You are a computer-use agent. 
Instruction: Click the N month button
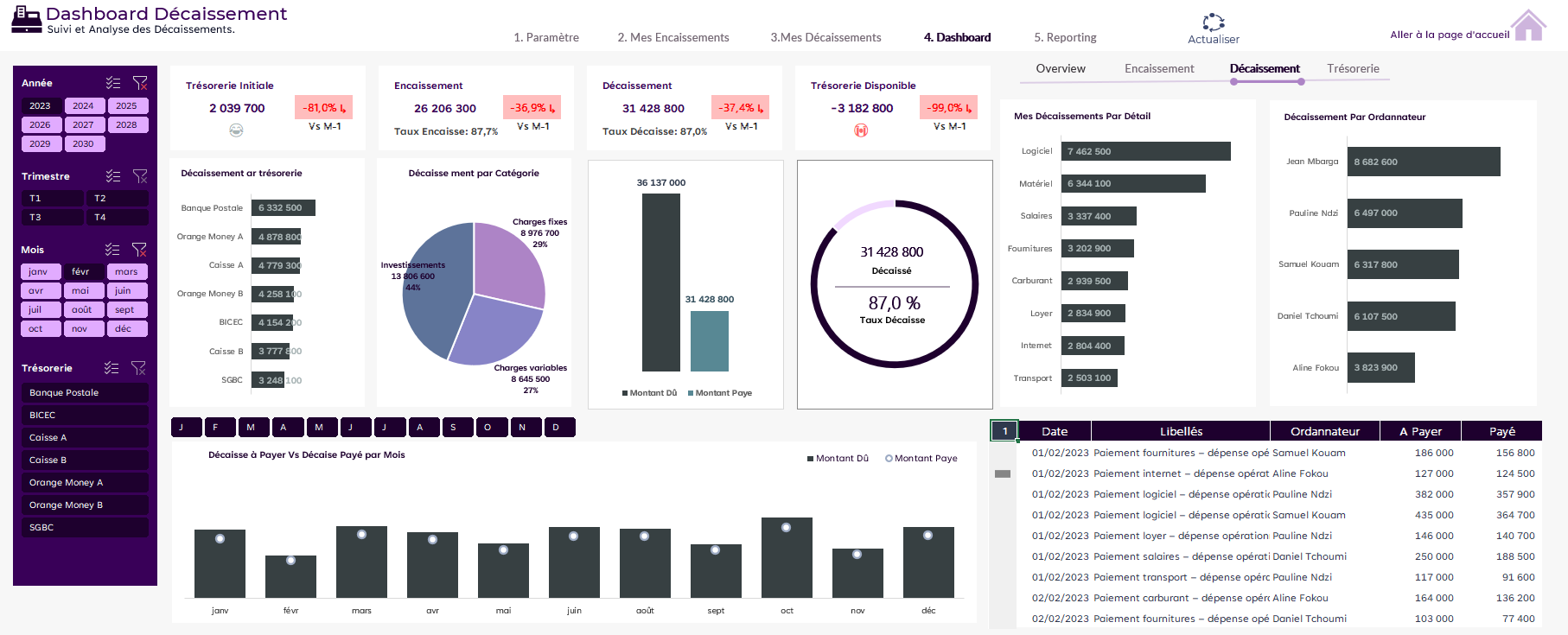526,427
